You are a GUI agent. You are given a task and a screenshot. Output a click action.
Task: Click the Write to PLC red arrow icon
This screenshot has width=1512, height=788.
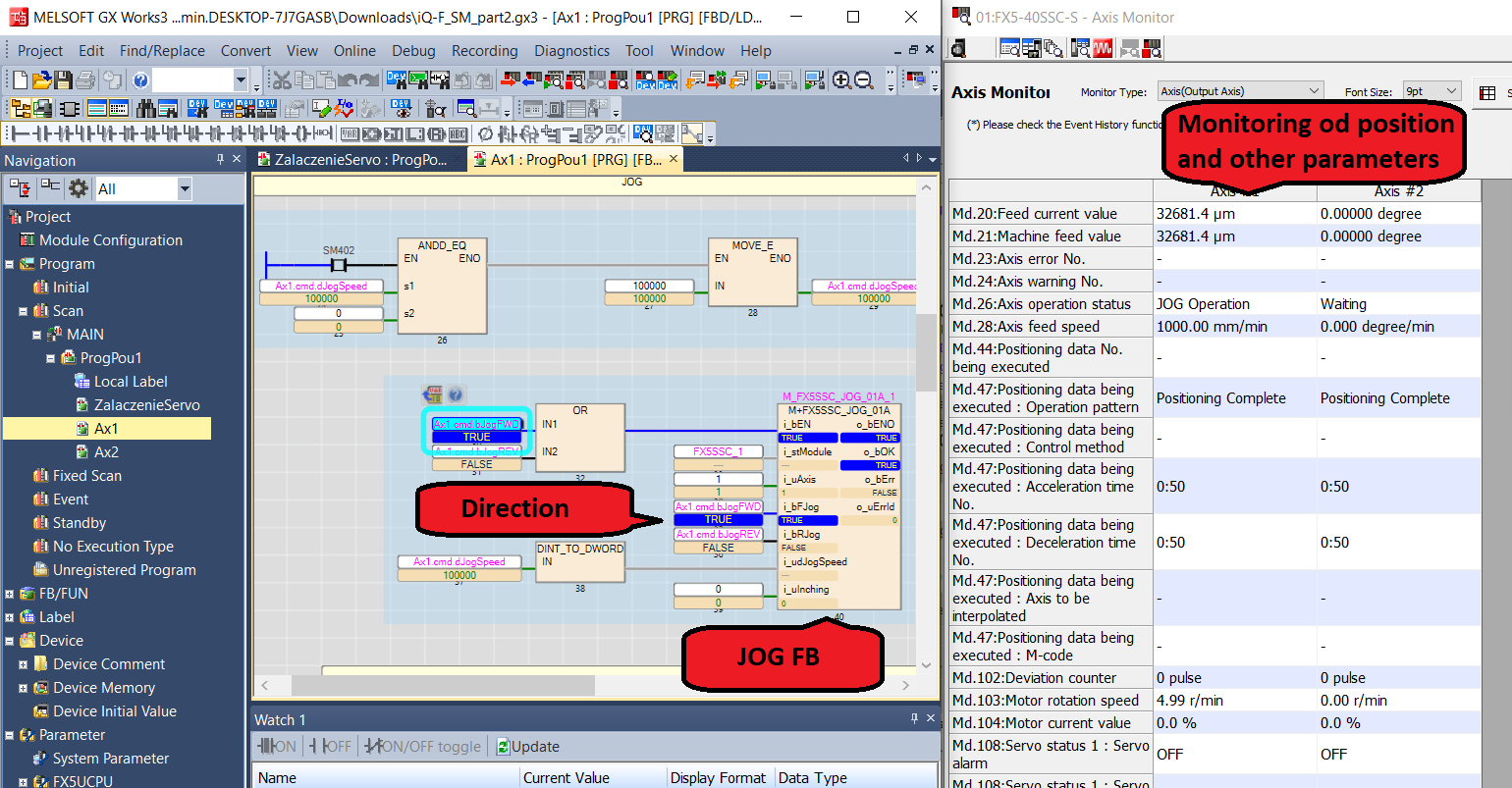click(x=510, y=79)
